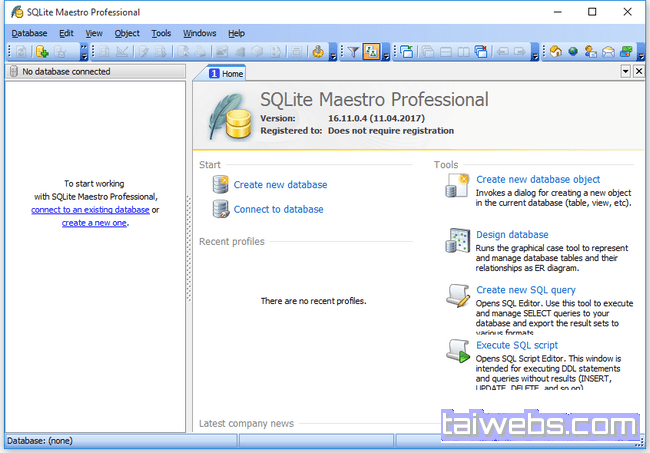Expand the first toolbar overflow chevron
The image size is (650, 453).
click(x=84, y=53)
